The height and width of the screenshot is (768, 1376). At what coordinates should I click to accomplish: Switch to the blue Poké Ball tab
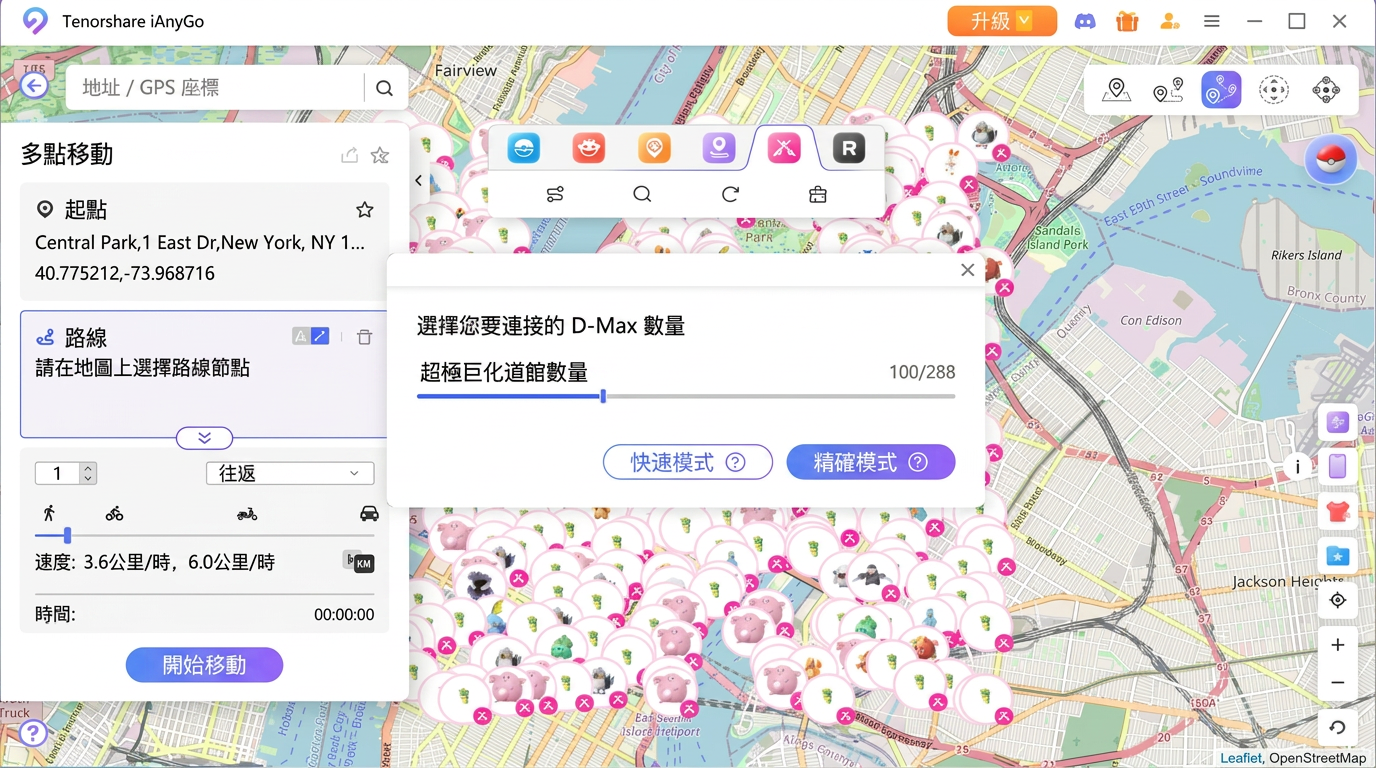tap(523, 148)
